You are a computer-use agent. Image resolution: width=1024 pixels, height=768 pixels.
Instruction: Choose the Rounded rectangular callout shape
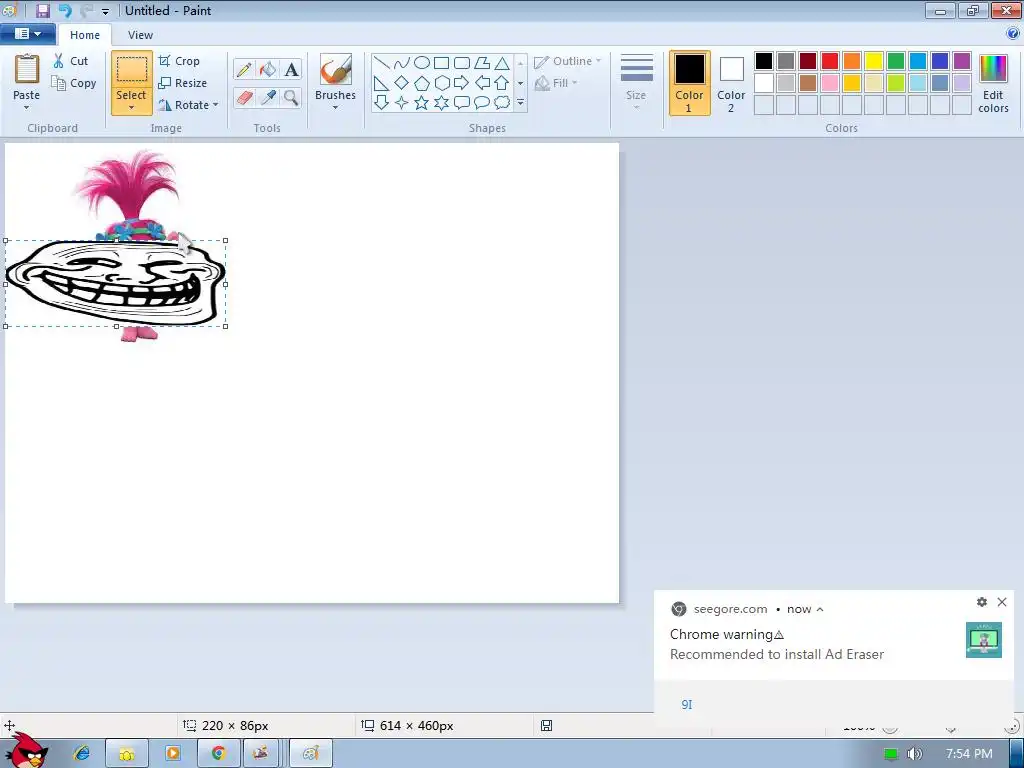[x=462, y=103]
